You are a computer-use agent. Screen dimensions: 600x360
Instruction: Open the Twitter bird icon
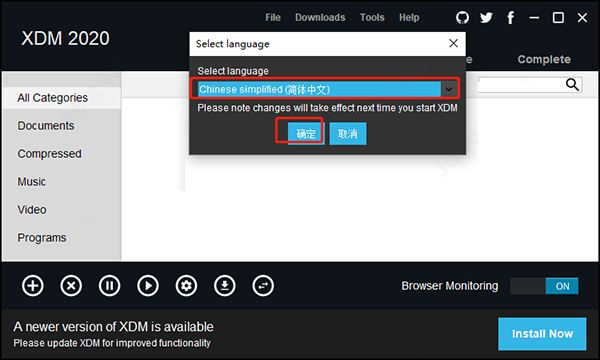486,18
